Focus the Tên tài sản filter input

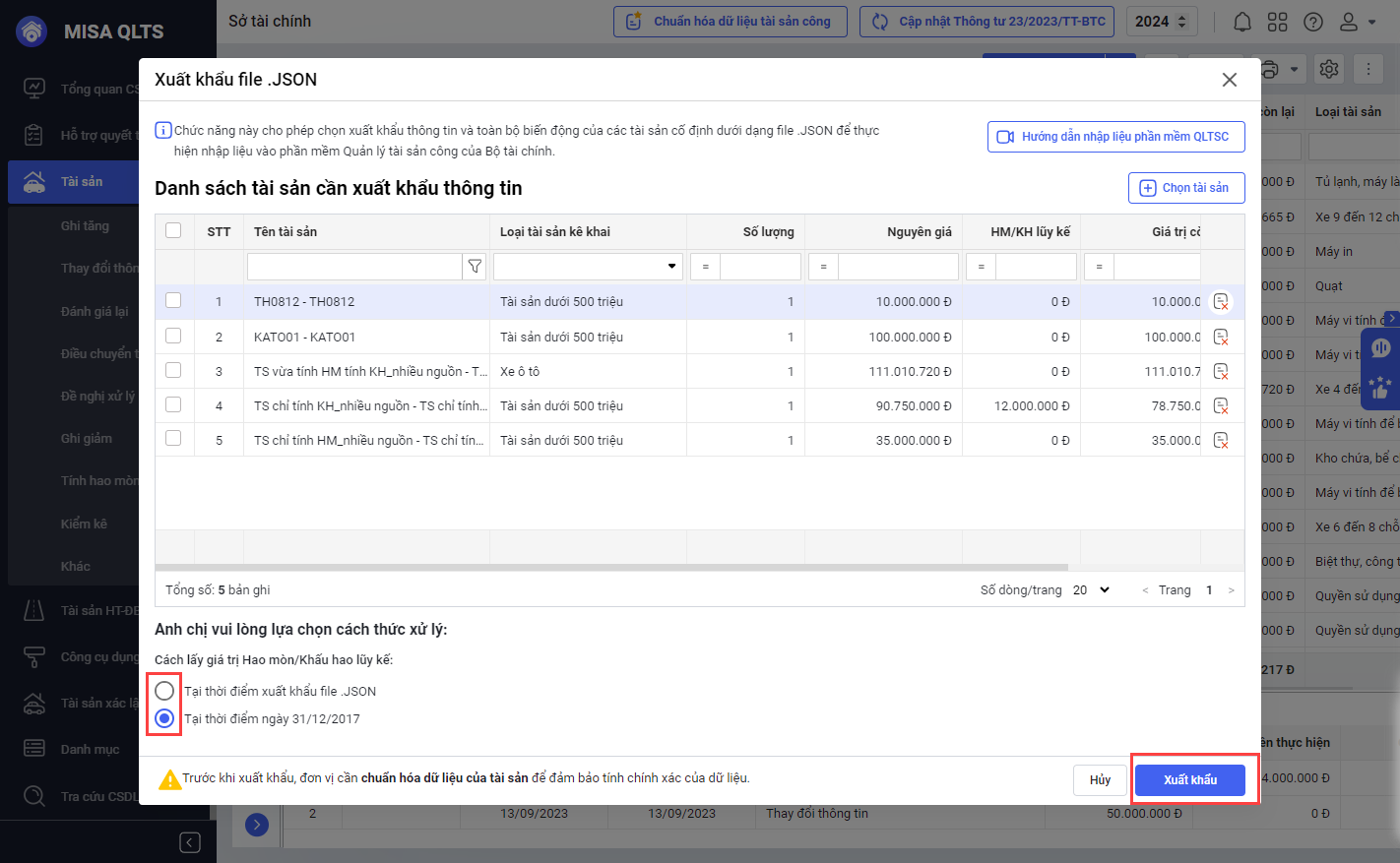(x=353, y=267)
